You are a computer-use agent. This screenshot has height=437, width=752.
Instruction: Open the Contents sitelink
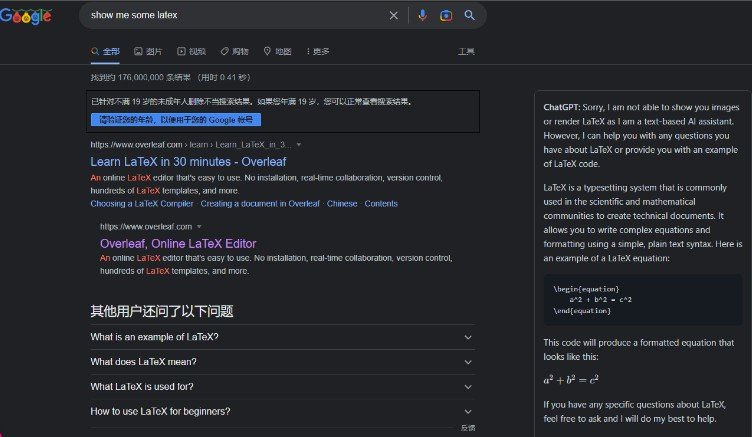381,203
